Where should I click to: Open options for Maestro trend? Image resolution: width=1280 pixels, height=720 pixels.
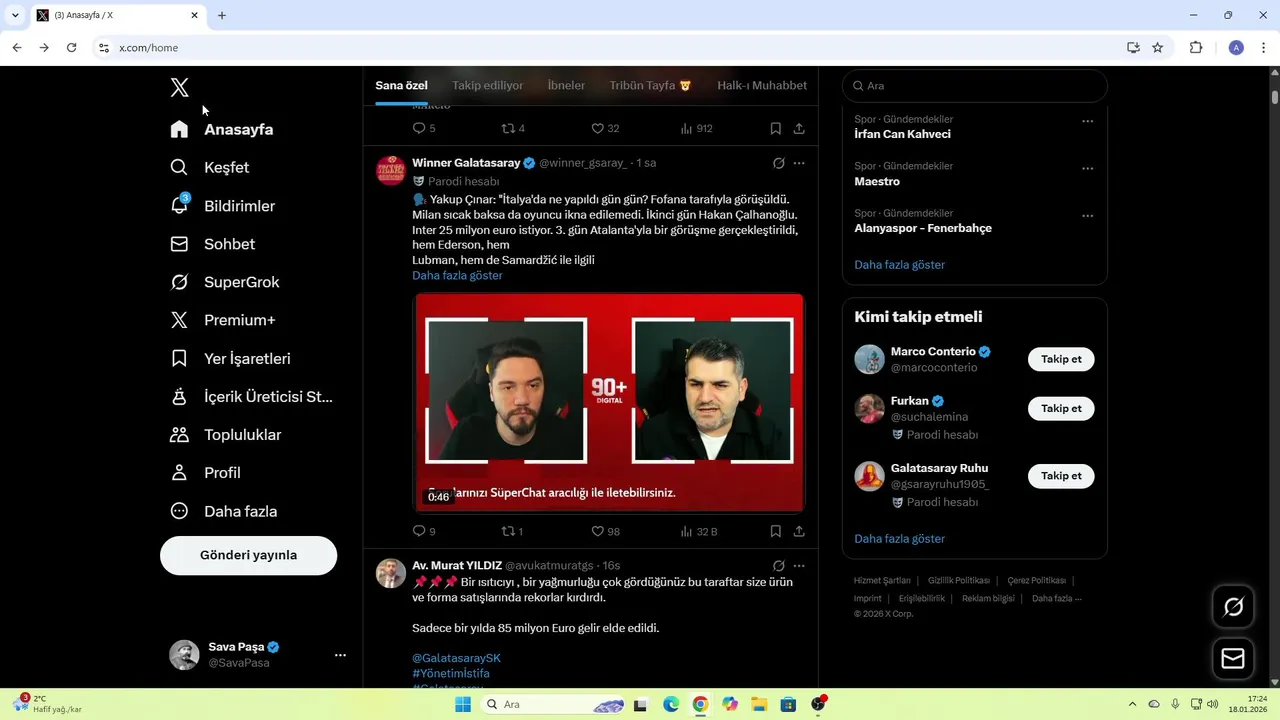click(1088, 168)
